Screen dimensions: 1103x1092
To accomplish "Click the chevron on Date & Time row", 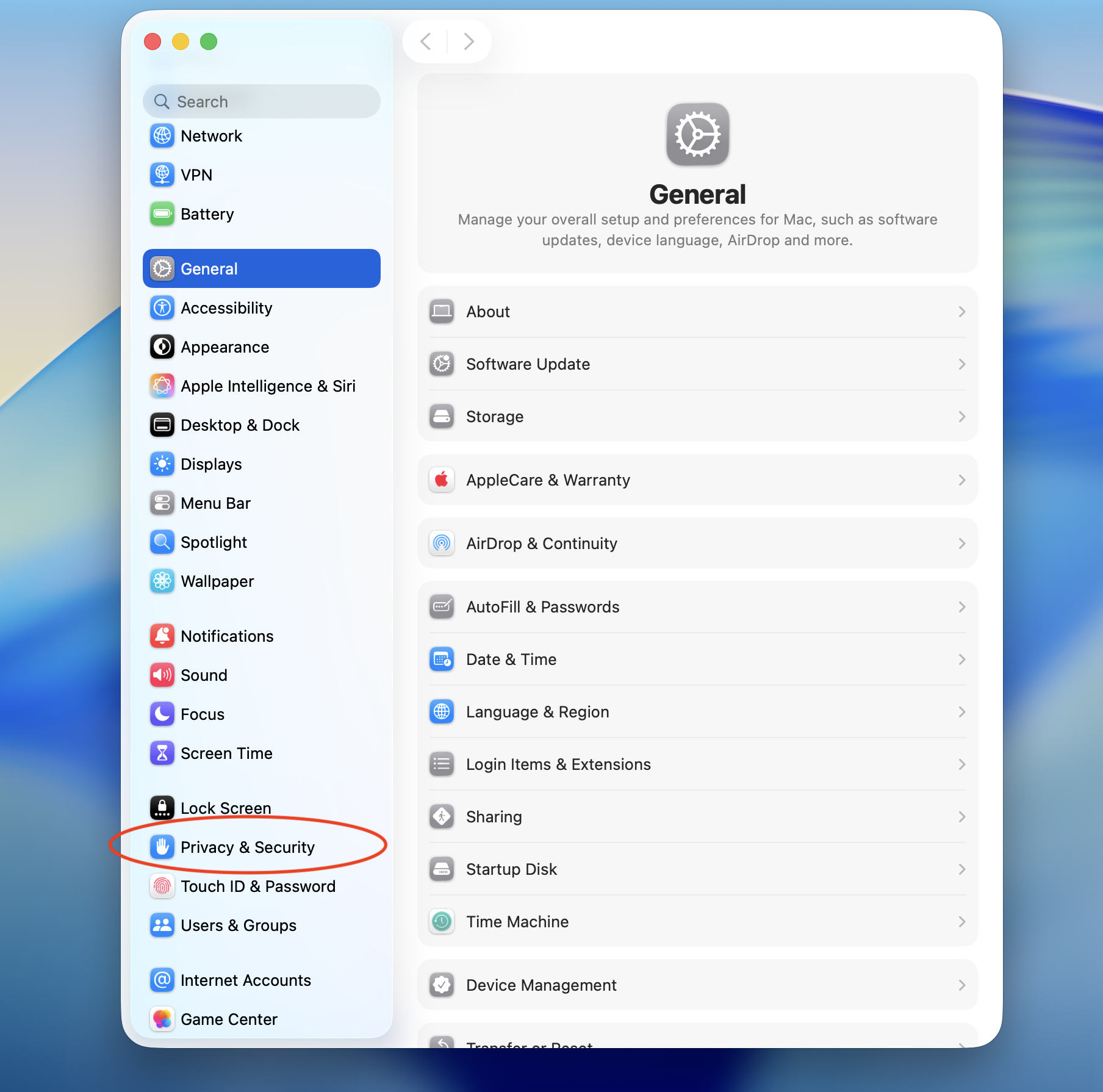I will 962,659.
